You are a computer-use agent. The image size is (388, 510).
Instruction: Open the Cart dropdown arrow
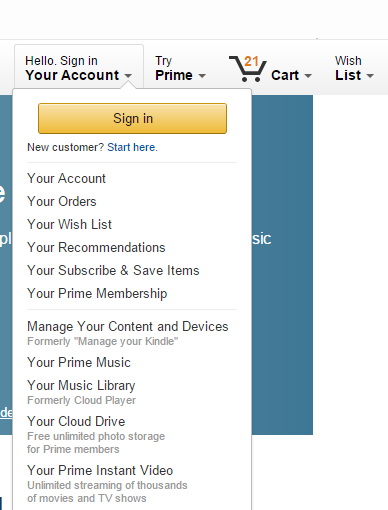pyautogui.click(x=308, y=76)
